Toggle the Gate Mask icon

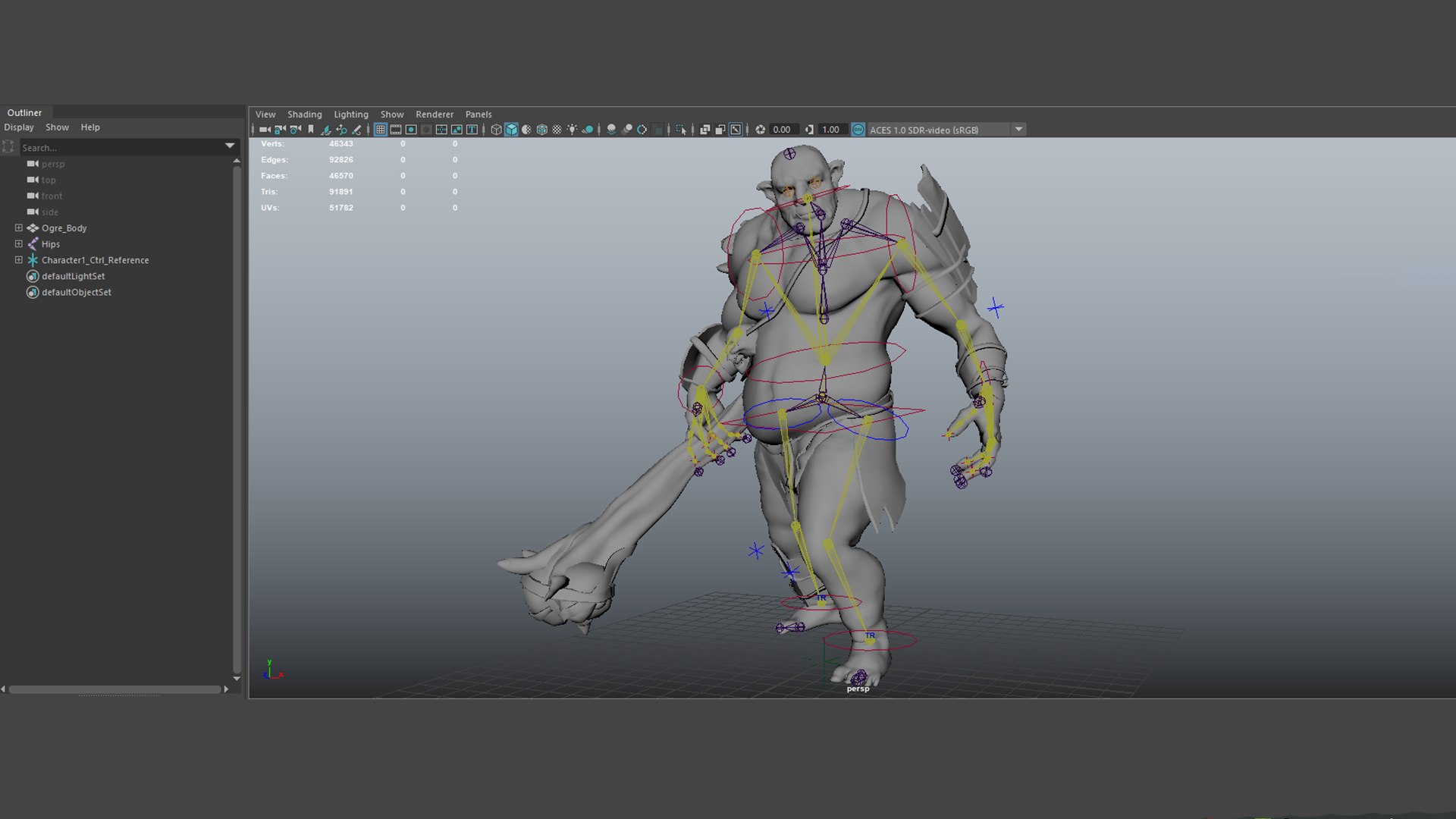(x=426, y=130)
